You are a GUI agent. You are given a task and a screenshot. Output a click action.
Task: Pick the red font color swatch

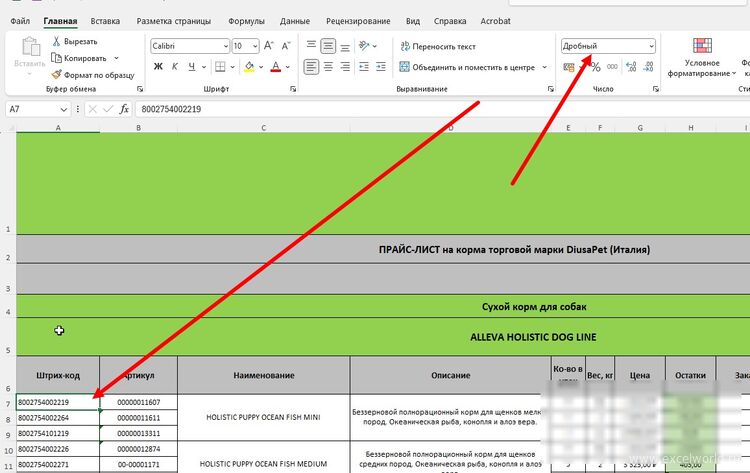(275, 67)
